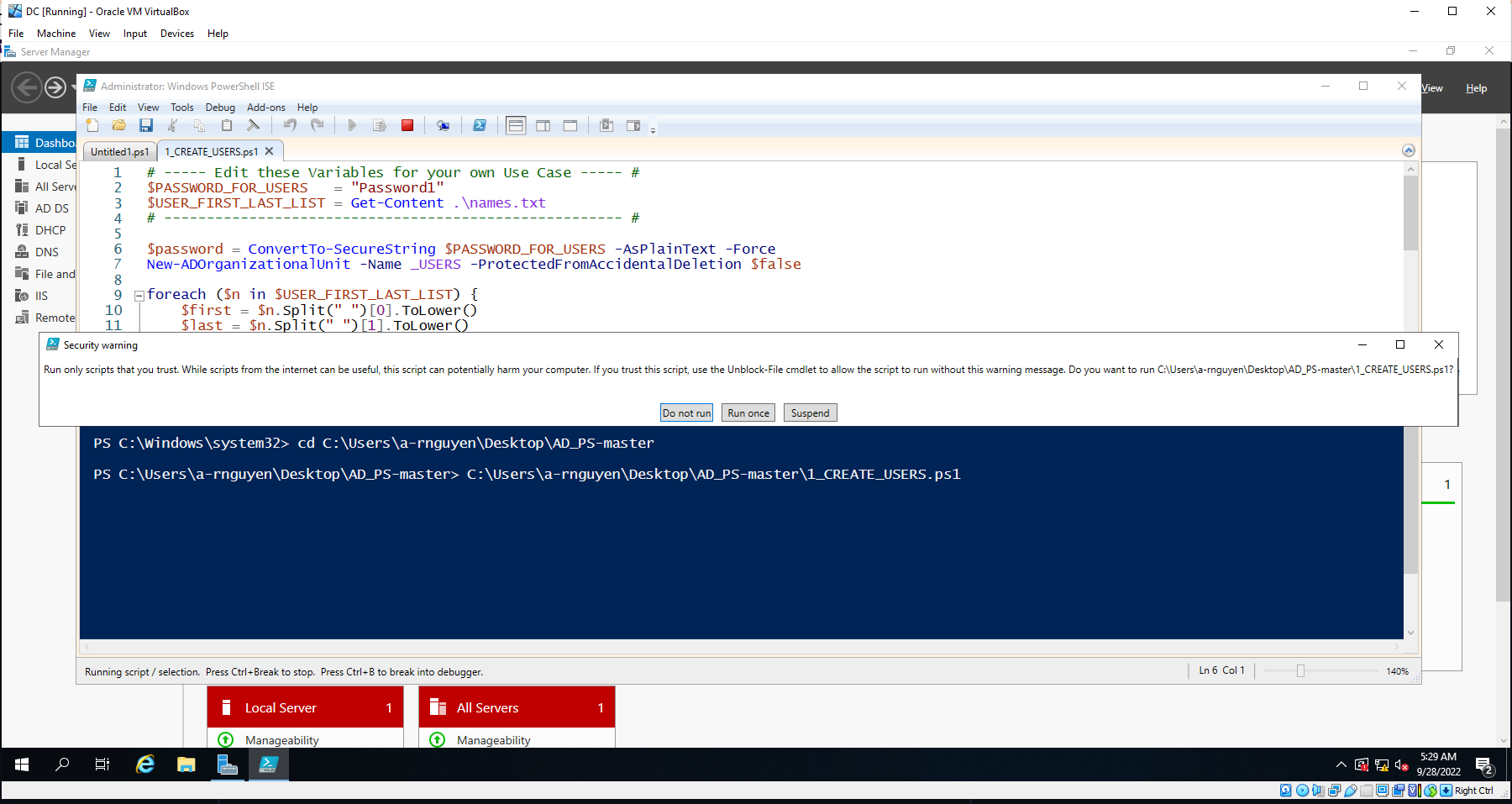1512x804 pixels.
Task: Click the Server Manager forward arrow
Action: (x=55, y=87)
